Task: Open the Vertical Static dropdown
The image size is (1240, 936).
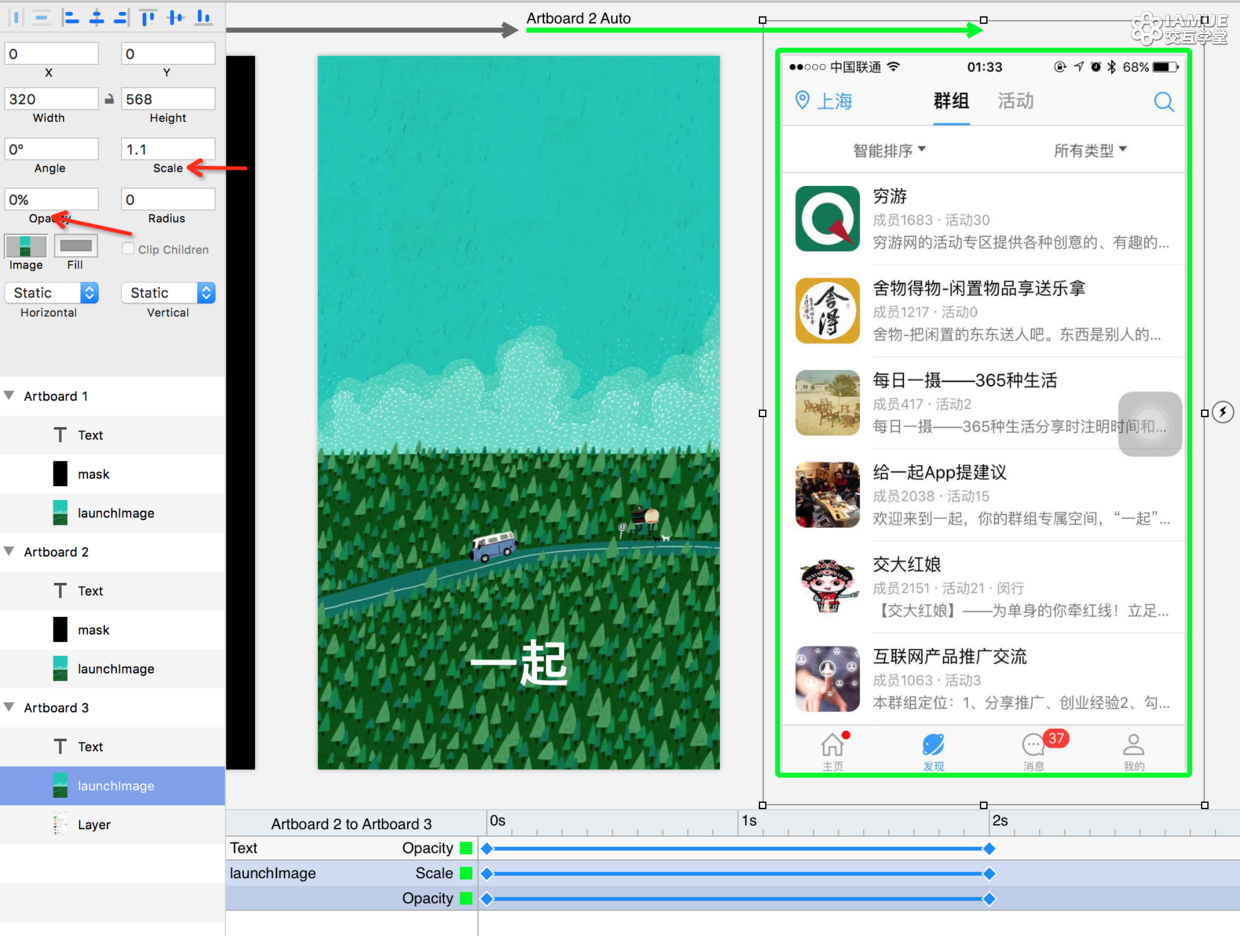Action: (x=168, y=293)
